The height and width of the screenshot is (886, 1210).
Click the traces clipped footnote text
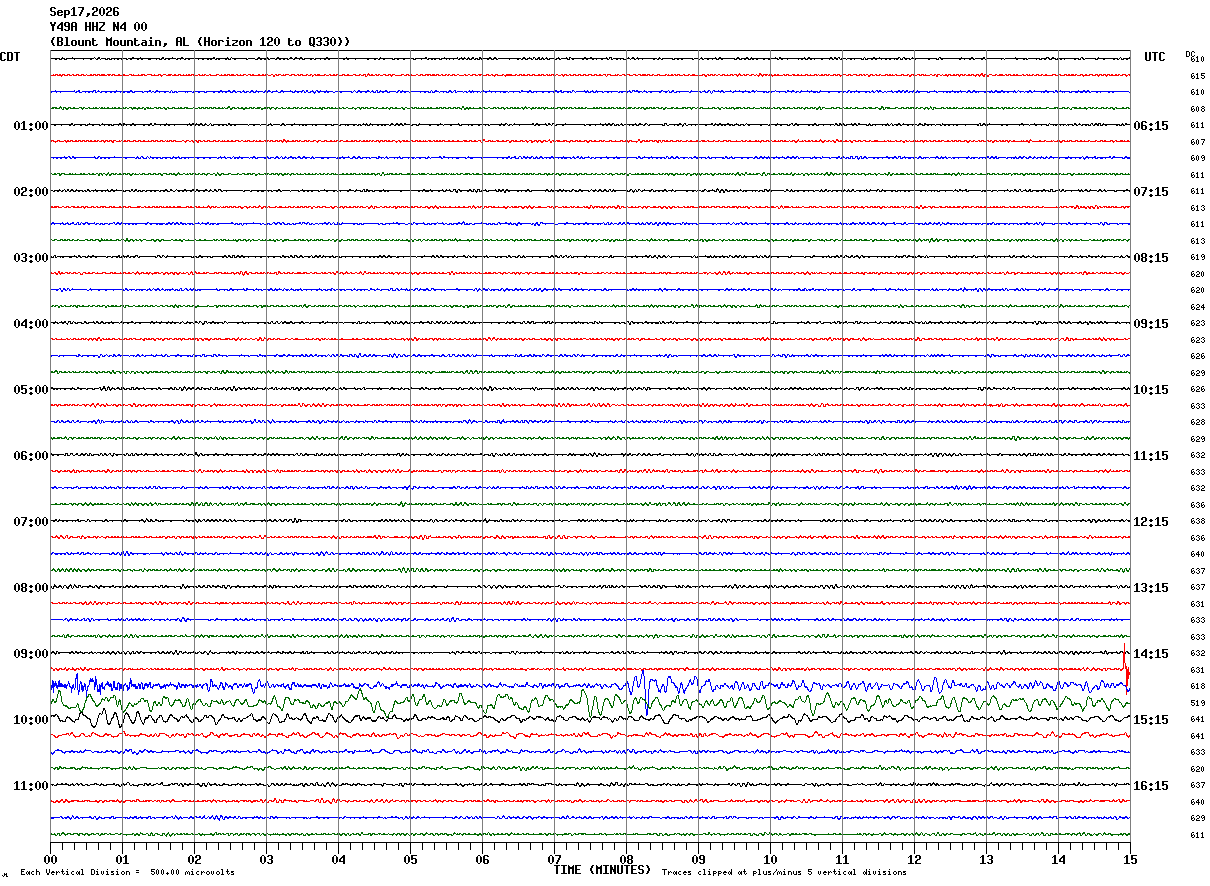784,873
